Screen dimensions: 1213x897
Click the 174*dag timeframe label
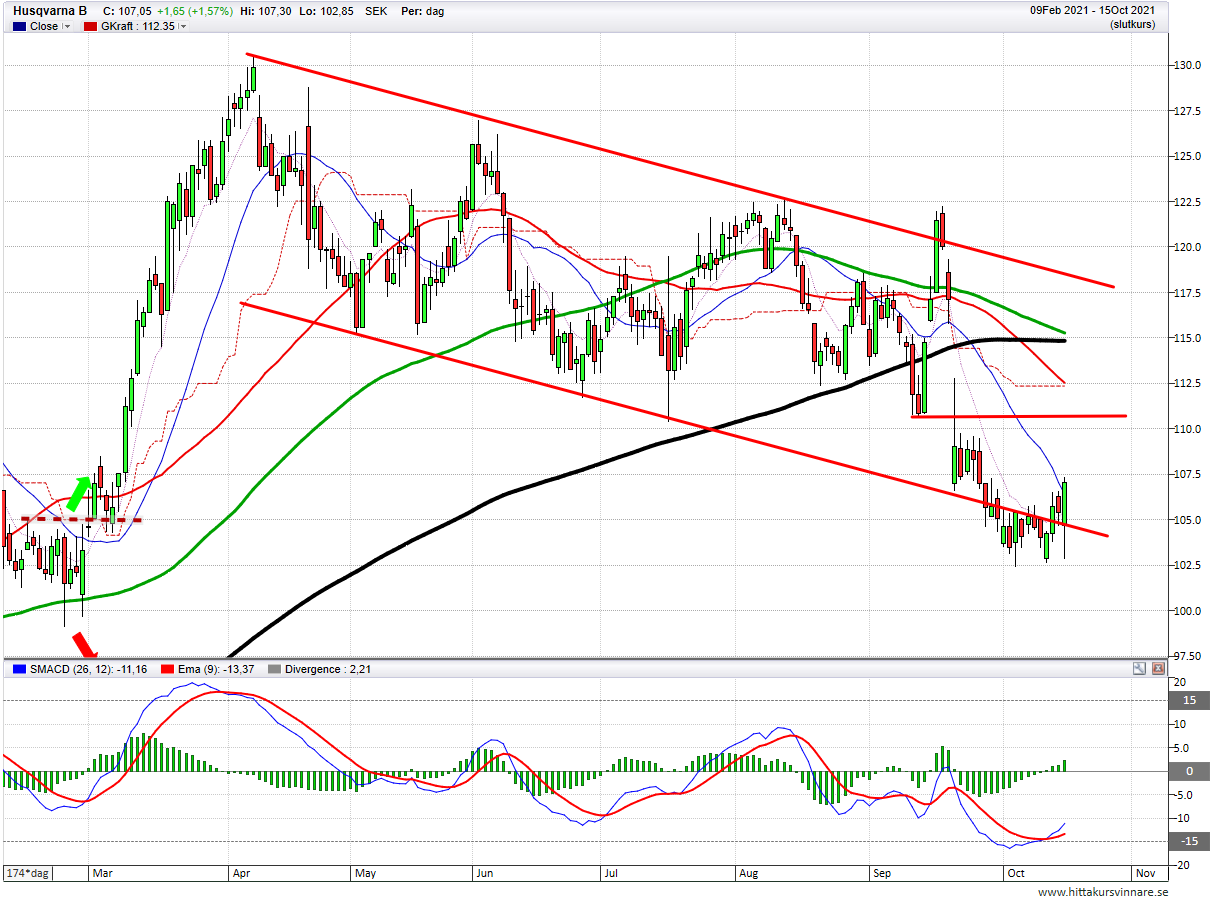28,872
